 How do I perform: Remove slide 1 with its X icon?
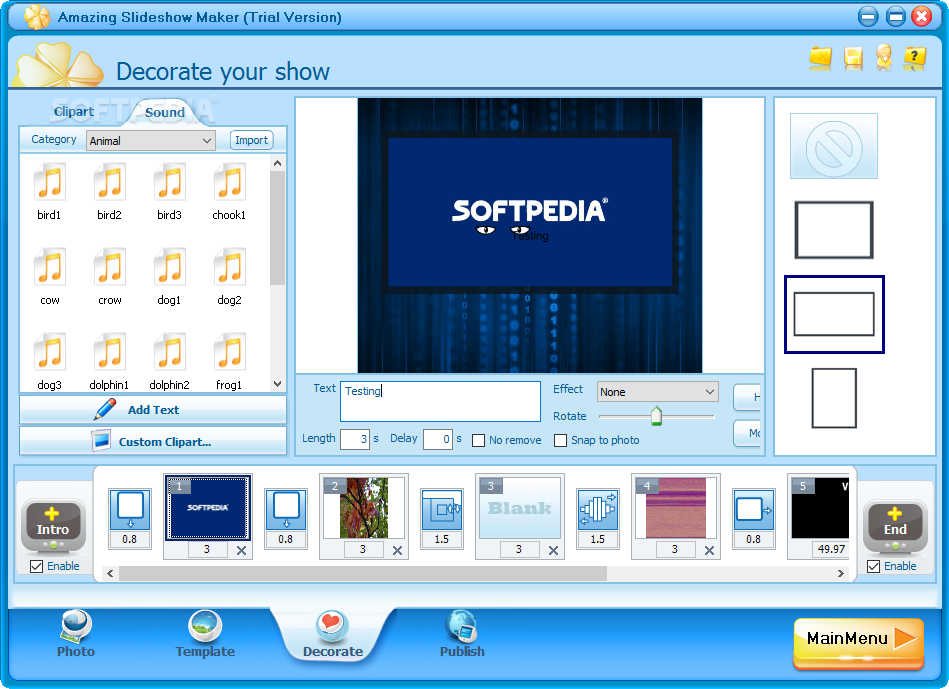pyautogui.click(x=241, y=550)
